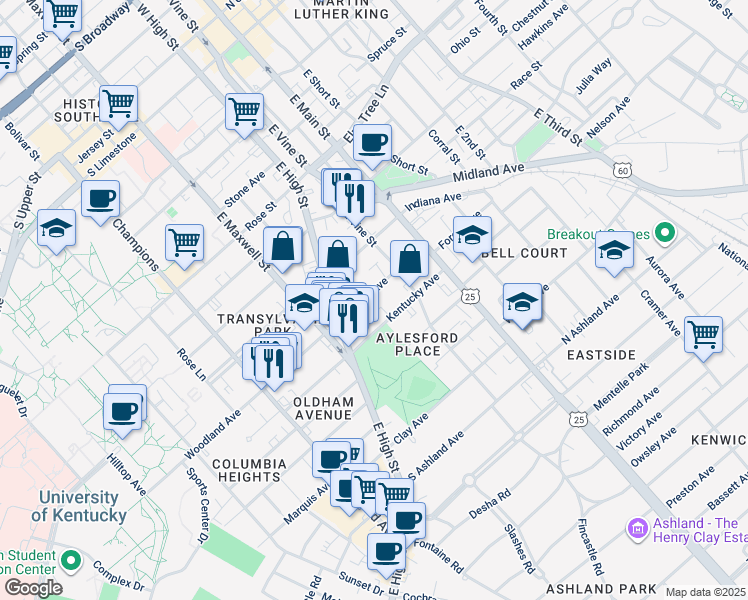Image resolution: width=748 pixels, height=600 pixels.
Task: Click the US 60 route shield
Action: click(623, 172)
